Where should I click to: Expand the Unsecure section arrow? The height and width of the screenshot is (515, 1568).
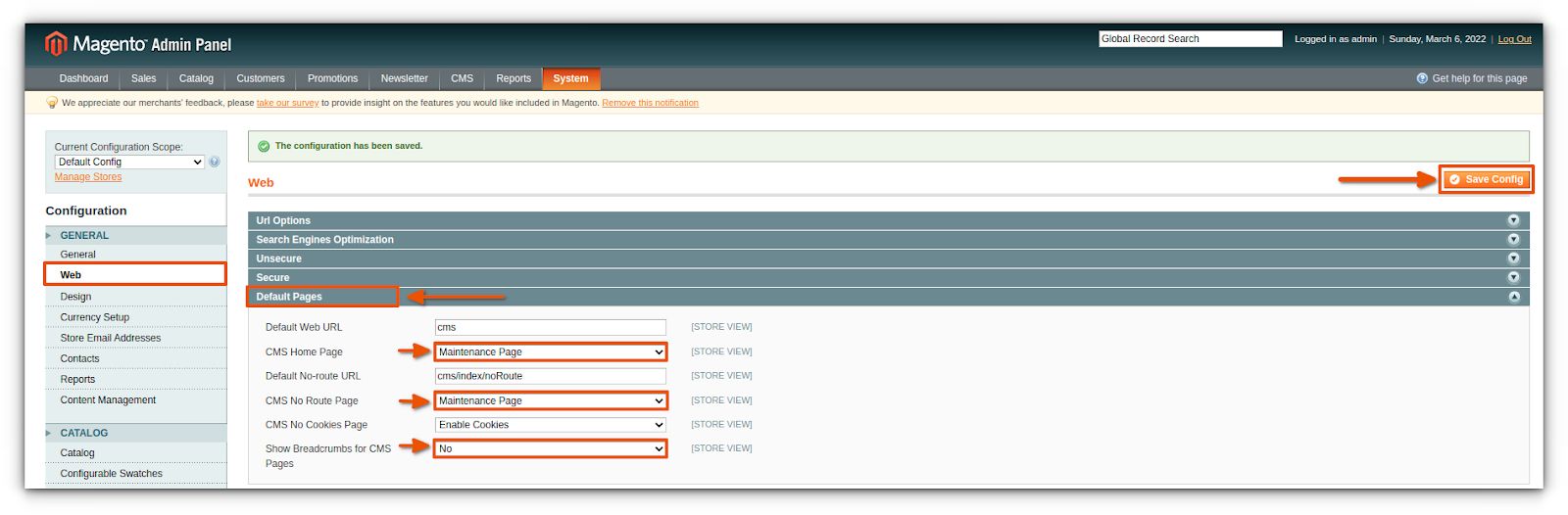(1513, 258)
